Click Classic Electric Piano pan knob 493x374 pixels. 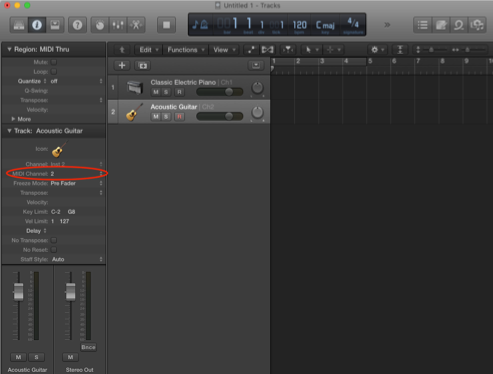point(257,88)
